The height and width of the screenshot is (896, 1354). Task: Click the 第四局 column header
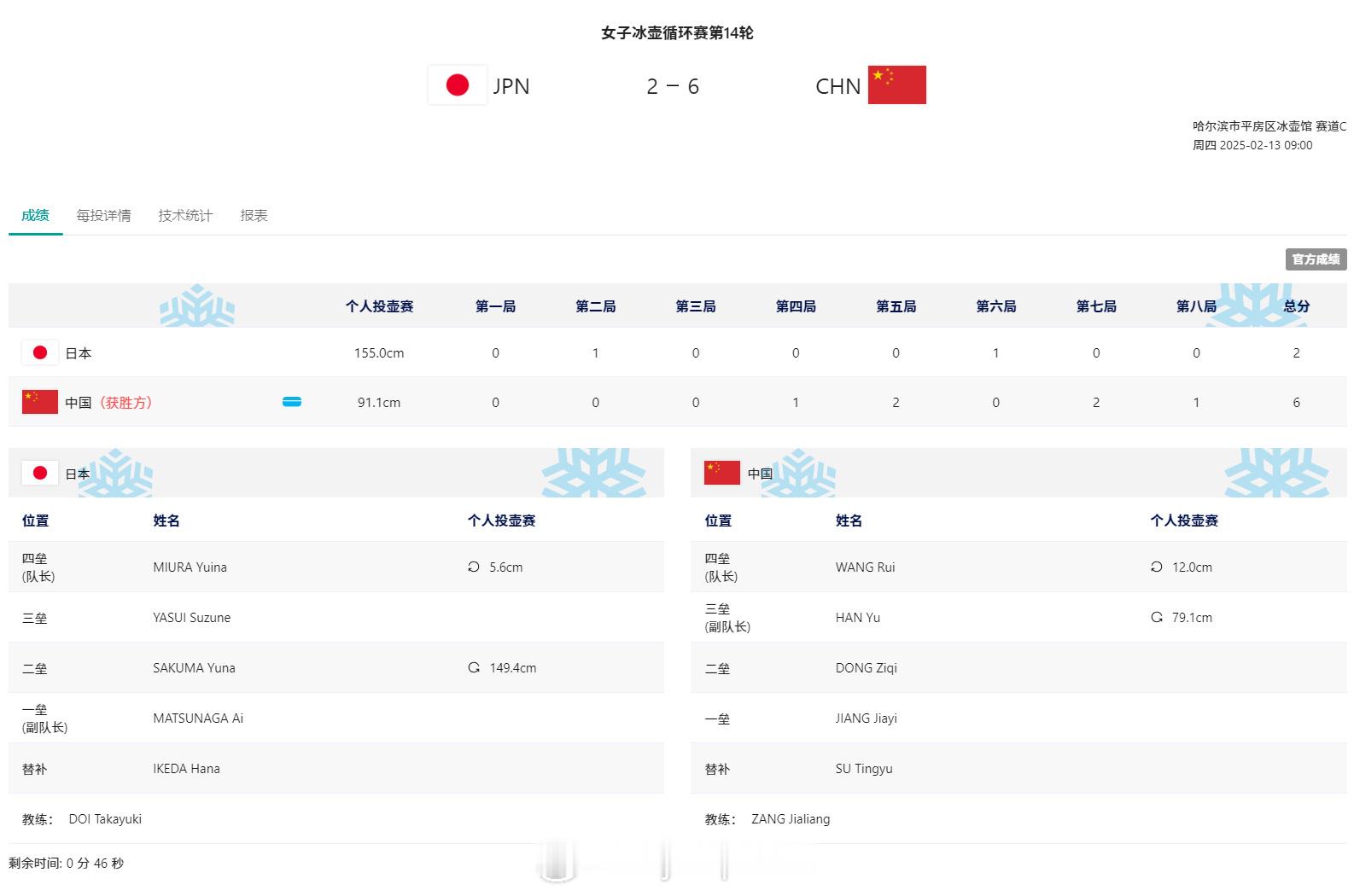(796, 306)
